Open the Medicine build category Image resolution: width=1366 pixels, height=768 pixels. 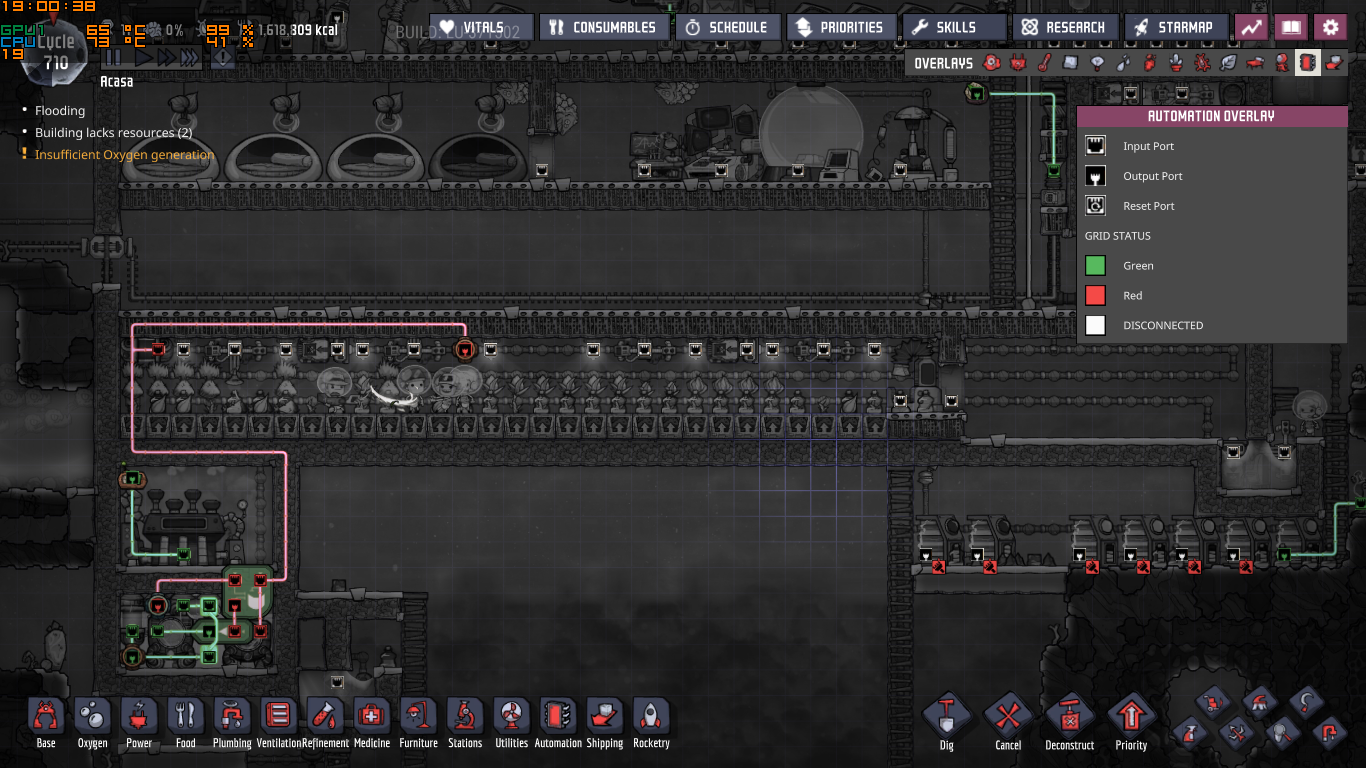tap(372, 723)
